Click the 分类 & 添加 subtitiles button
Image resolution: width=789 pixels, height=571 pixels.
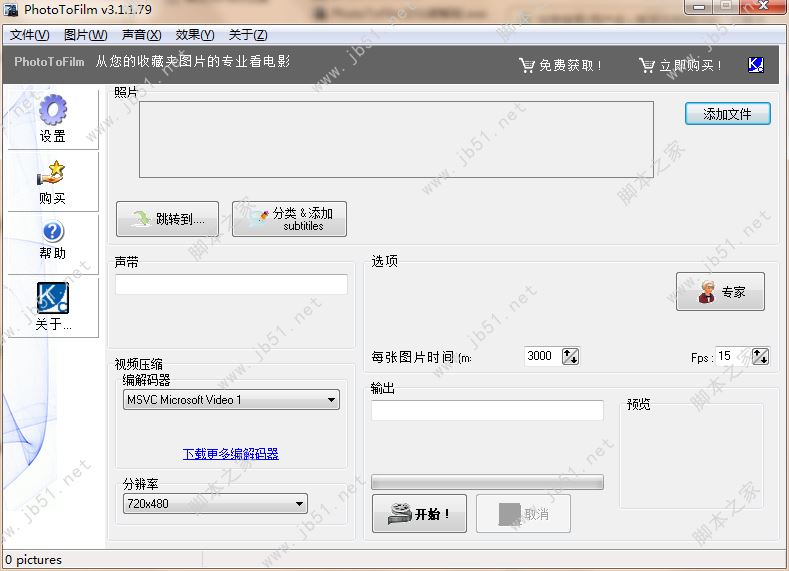click(289, 219)
